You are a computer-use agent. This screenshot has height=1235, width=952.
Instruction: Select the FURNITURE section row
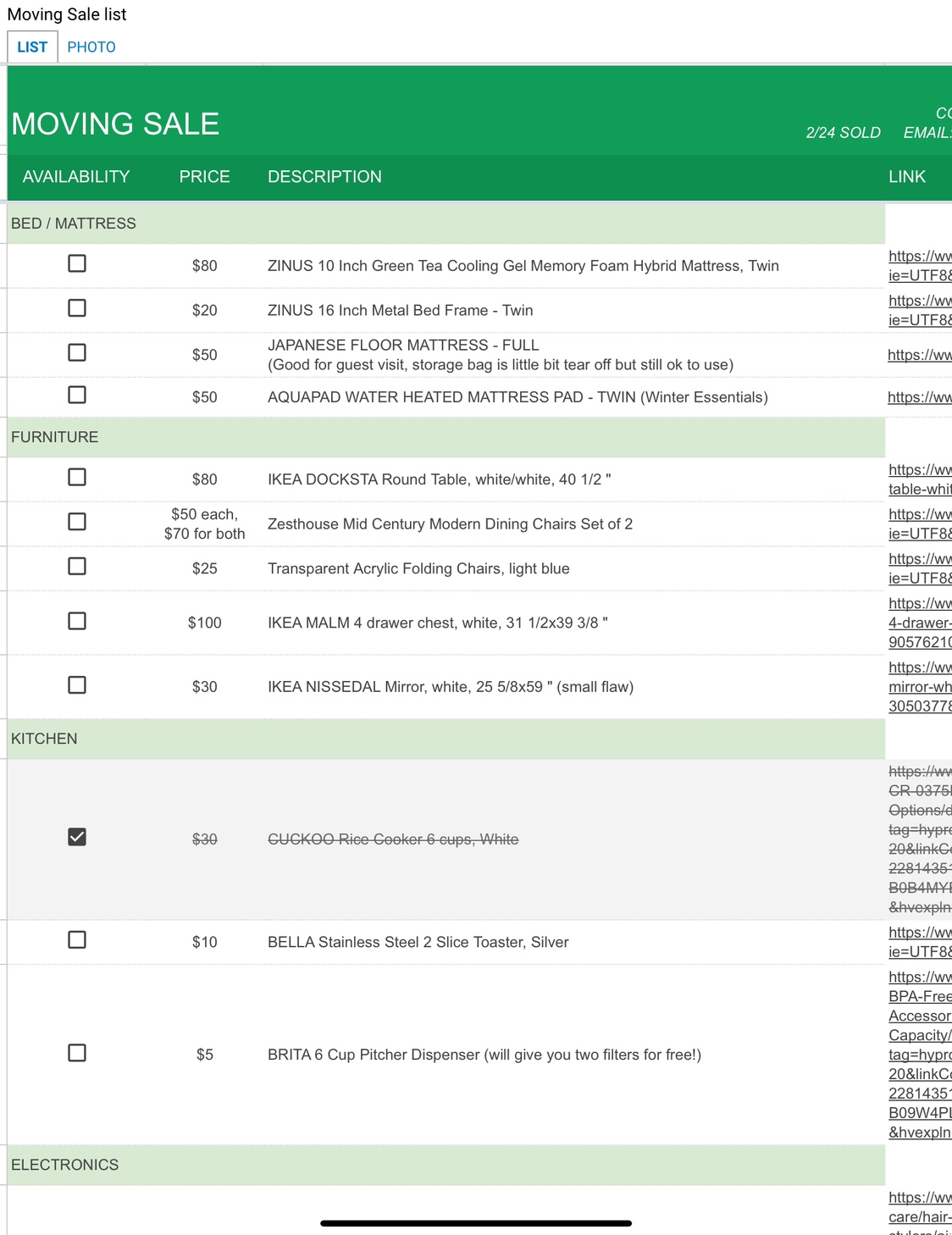446,437
